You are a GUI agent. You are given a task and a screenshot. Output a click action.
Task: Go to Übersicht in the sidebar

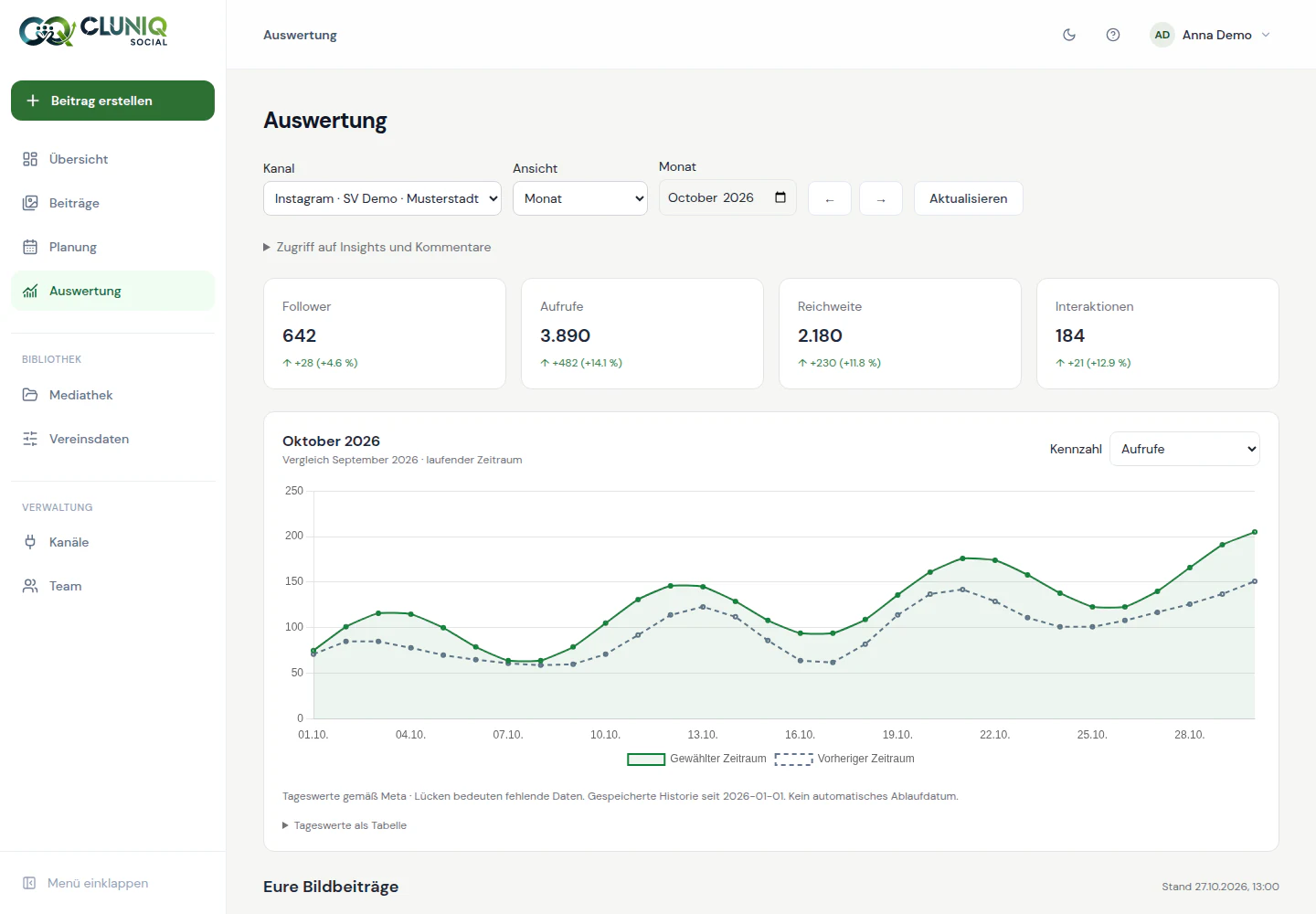(x=112, y=159)
